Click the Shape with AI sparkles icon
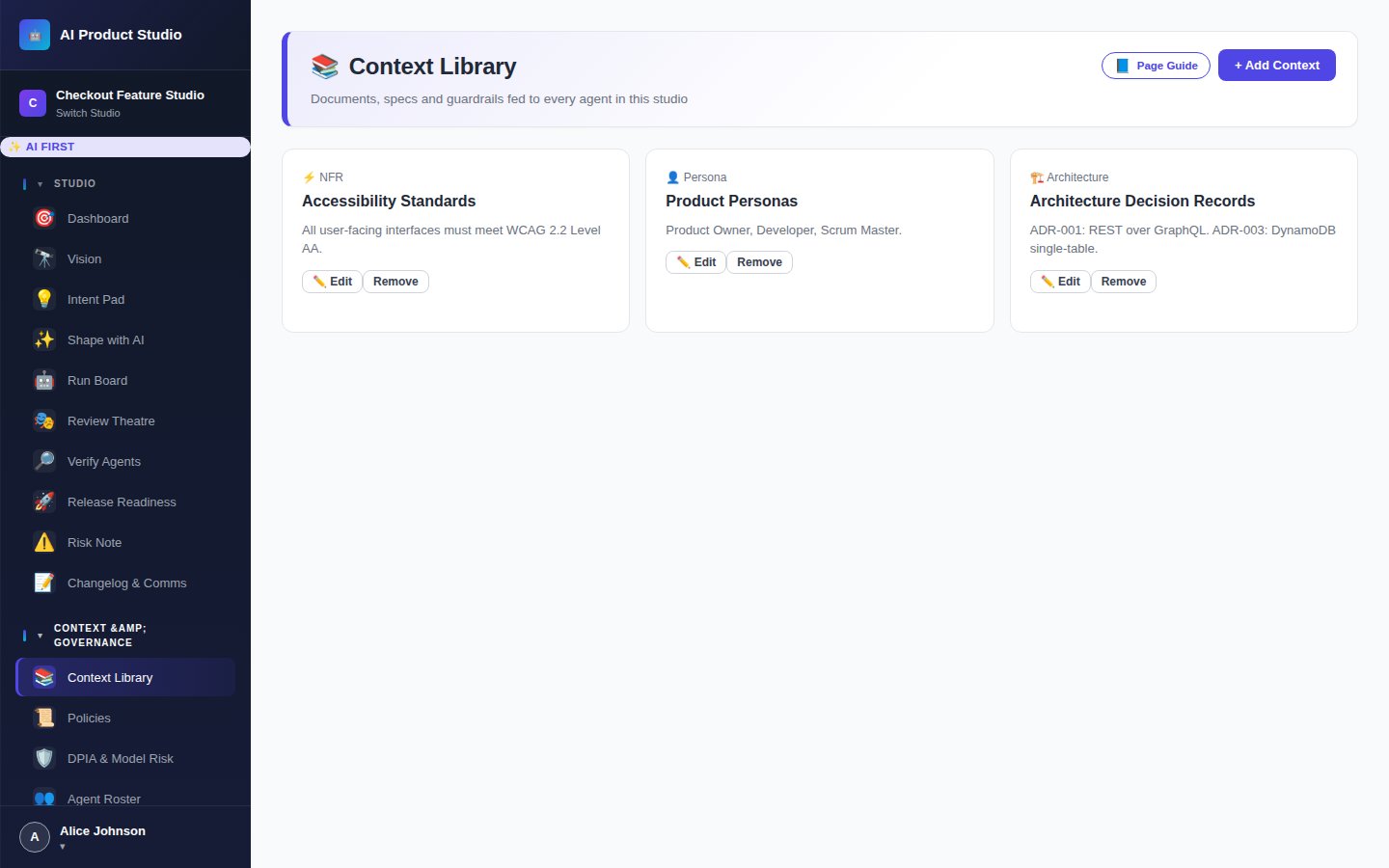 [44, 339]
